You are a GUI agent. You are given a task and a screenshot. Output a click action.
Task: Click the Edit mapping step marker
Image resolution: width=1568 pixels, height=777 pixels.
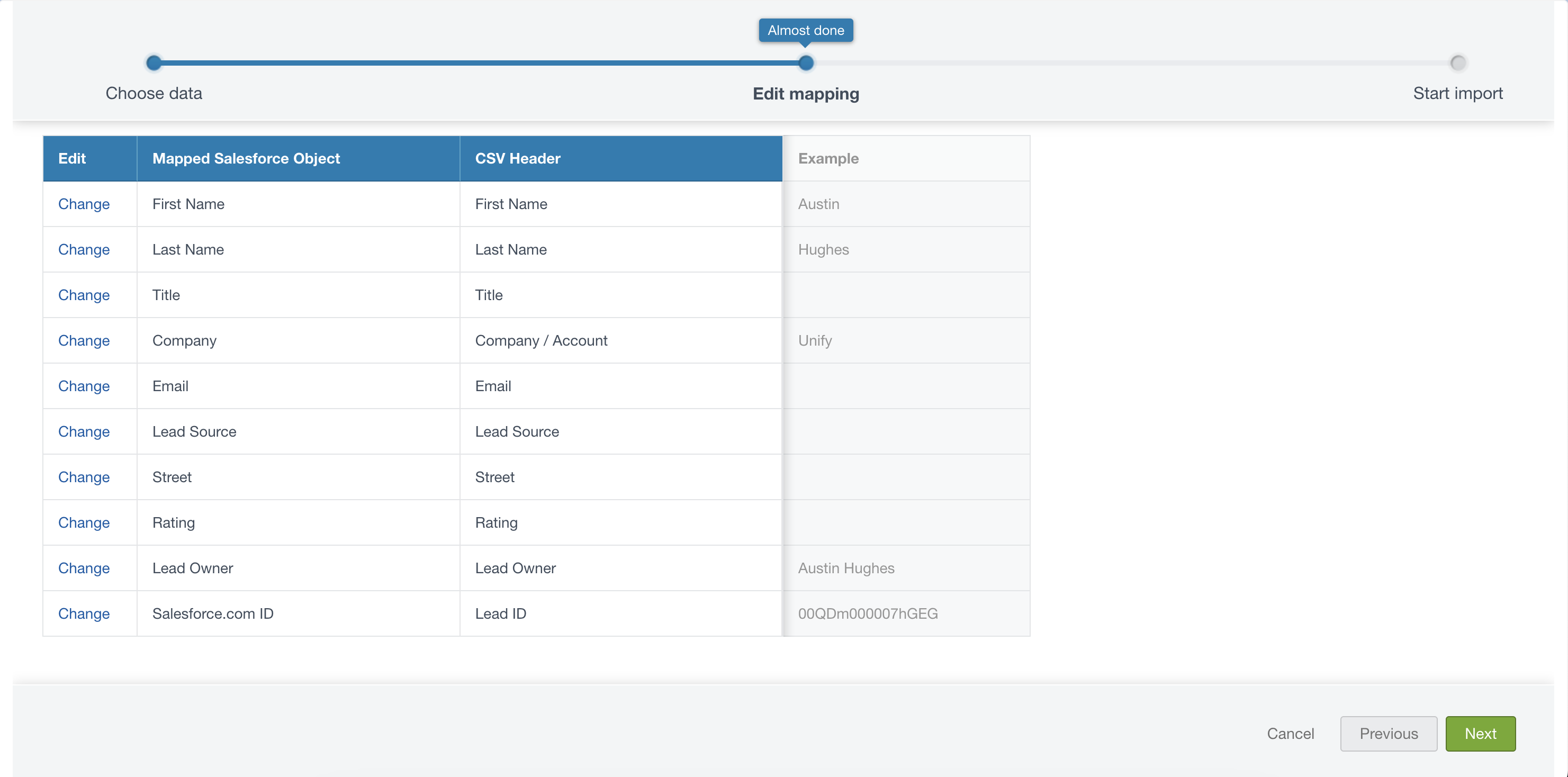[x=805, y=62]
